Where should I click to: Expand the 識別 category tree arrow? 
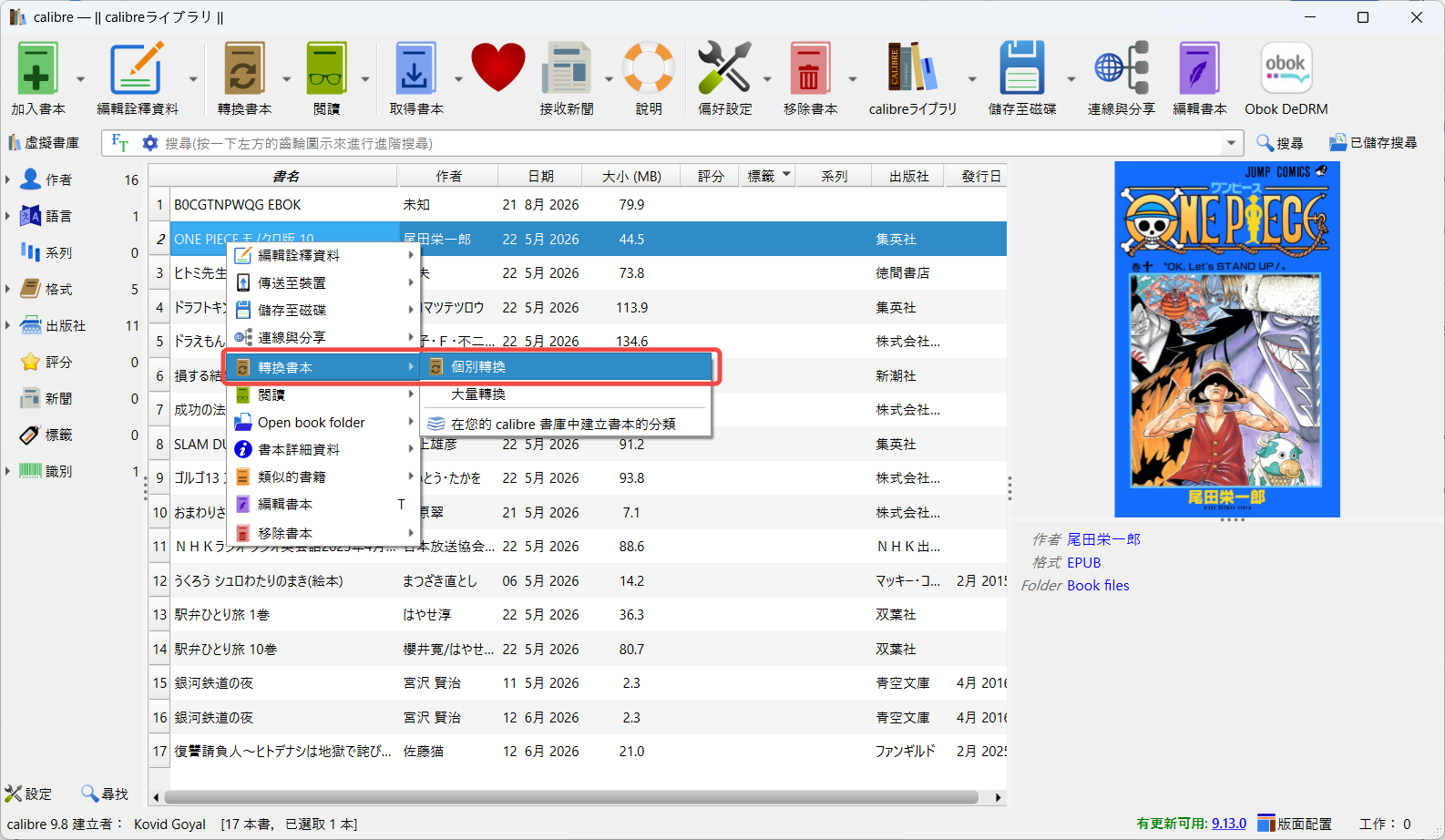pos(8,471)
